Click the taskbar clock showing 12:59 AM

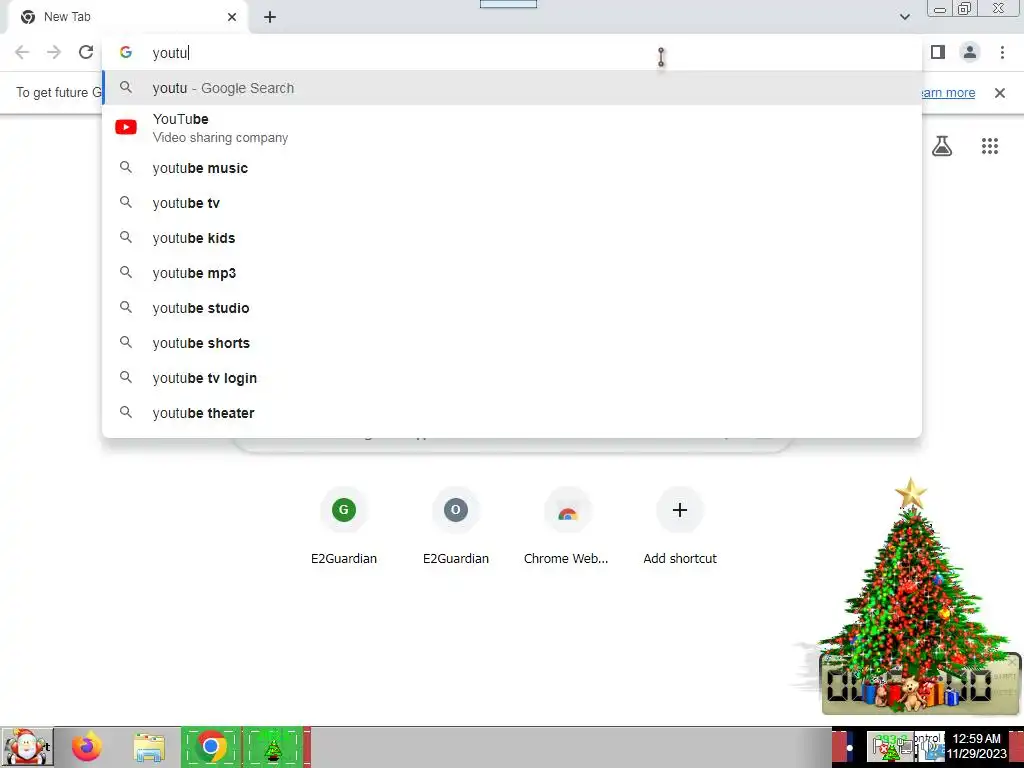976,746
